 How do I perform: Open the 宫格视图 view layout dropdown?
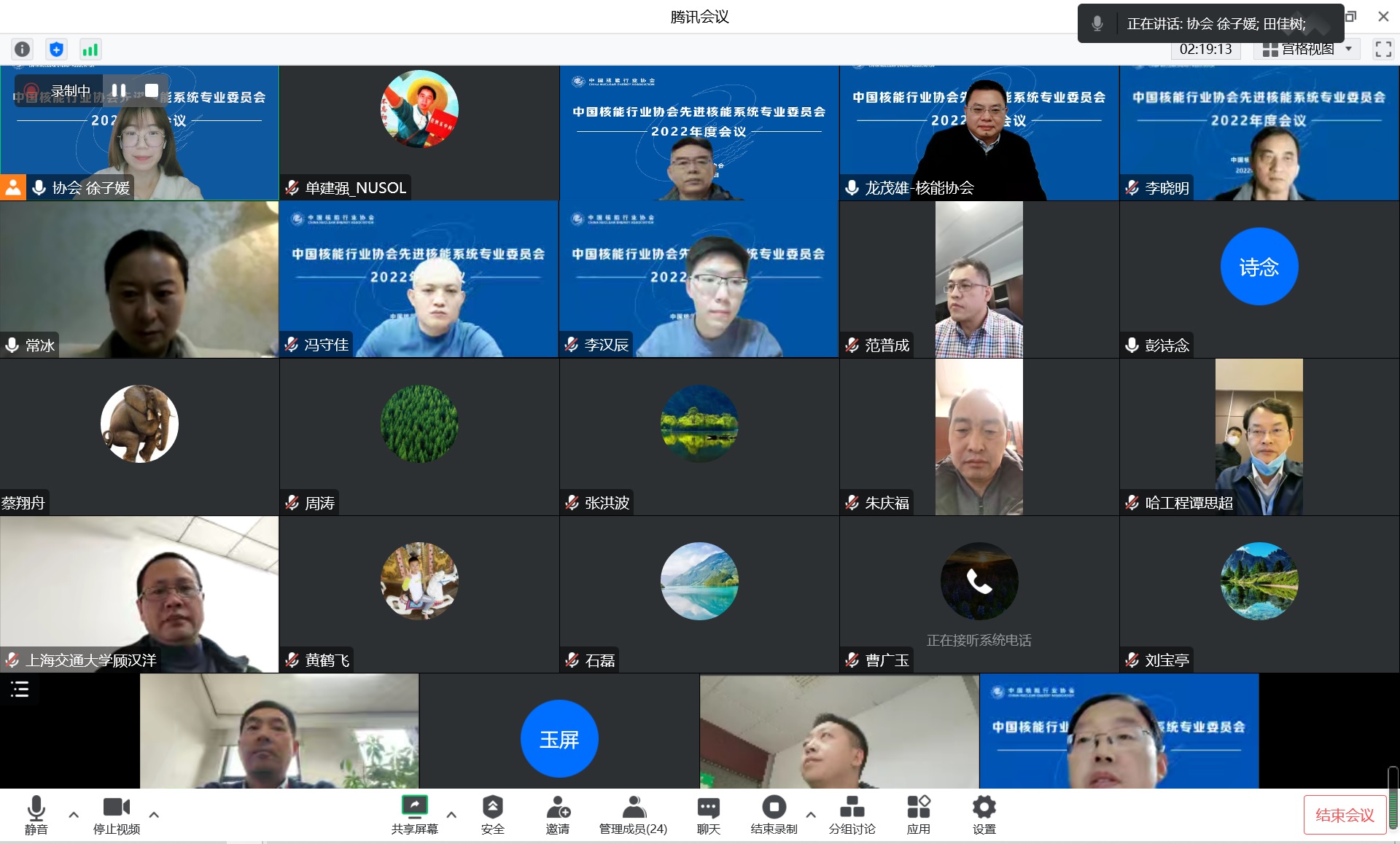click(x=1307, y=49)
